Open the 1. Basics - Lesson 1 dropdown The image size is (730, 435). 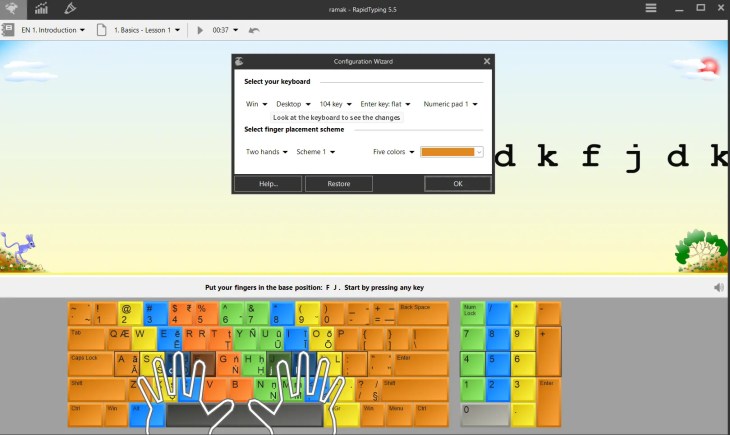coord(147,30)
